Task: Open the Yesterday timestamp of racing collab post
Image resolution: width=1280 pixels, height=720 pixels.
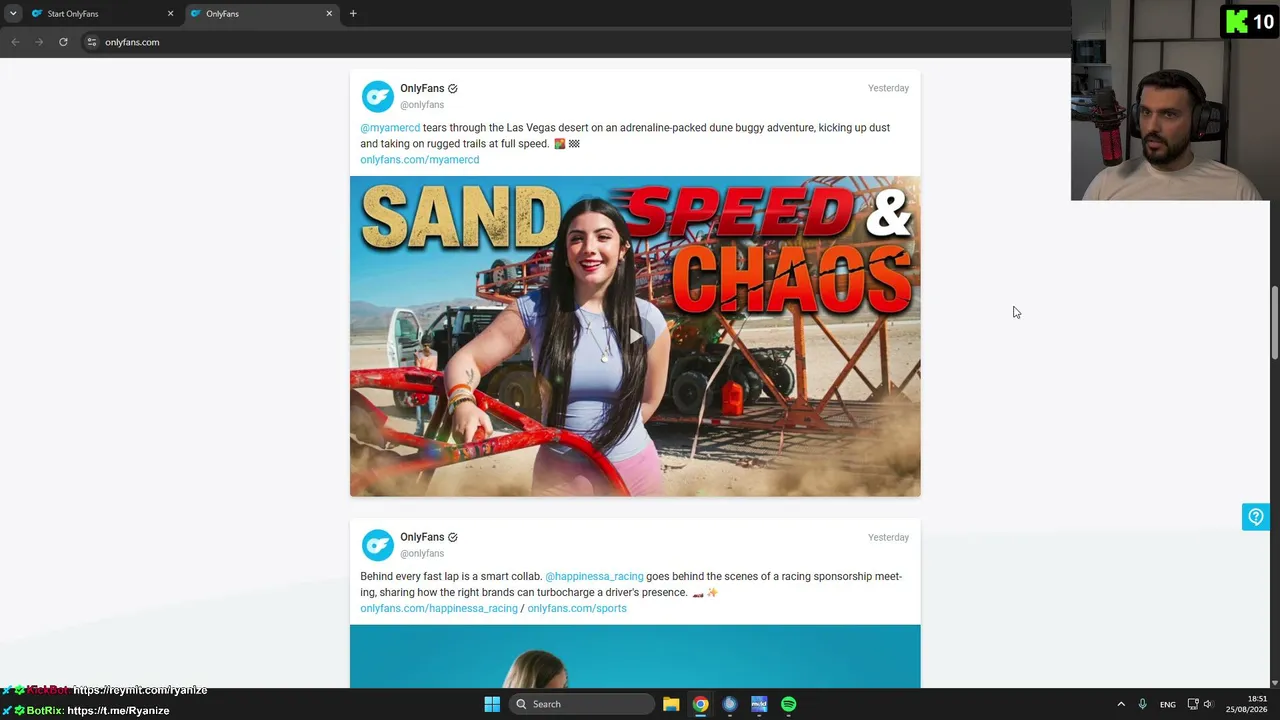Action: (888, 537)
